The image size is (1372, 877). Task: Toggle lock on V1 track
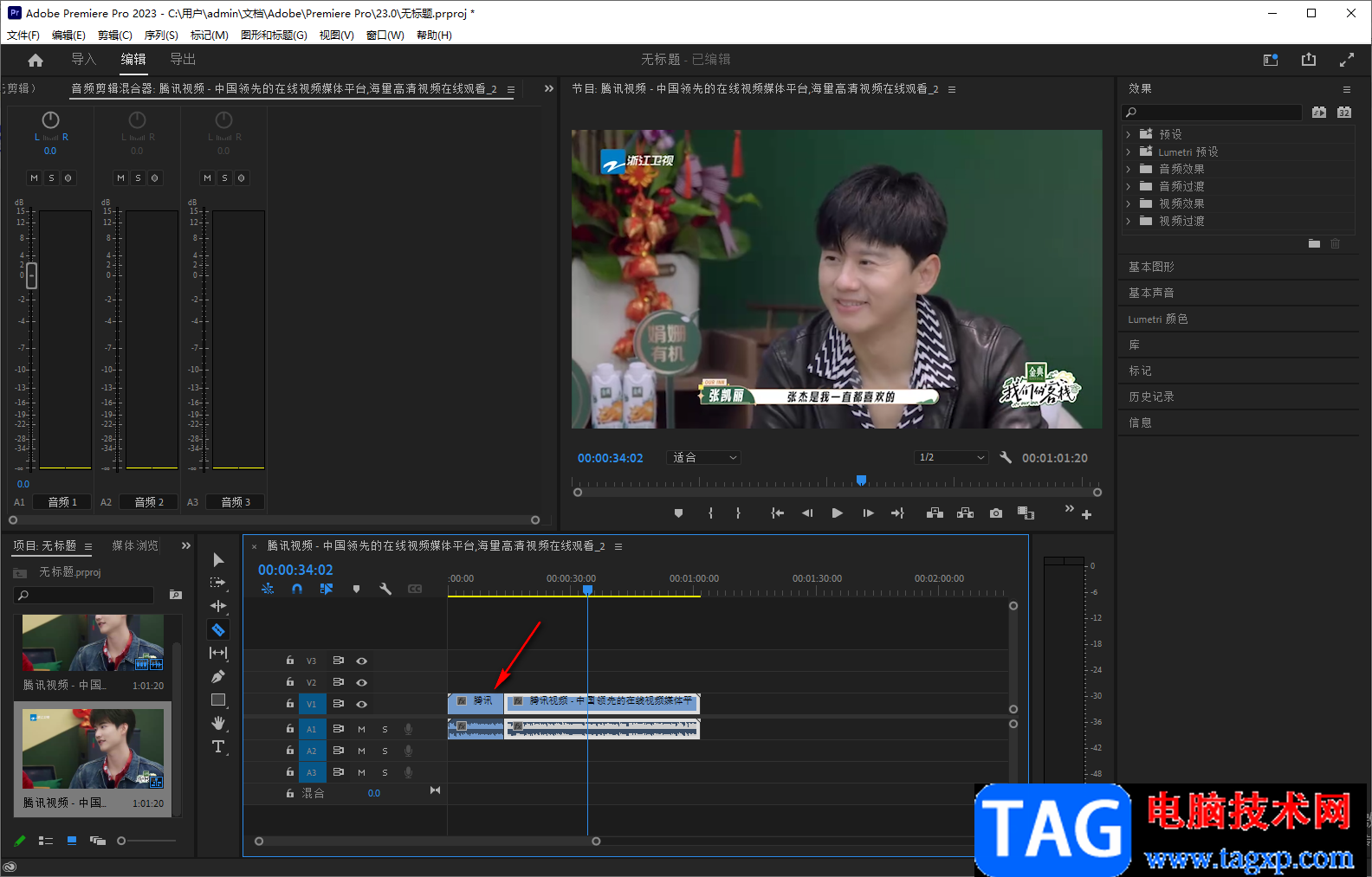(290, 704)
